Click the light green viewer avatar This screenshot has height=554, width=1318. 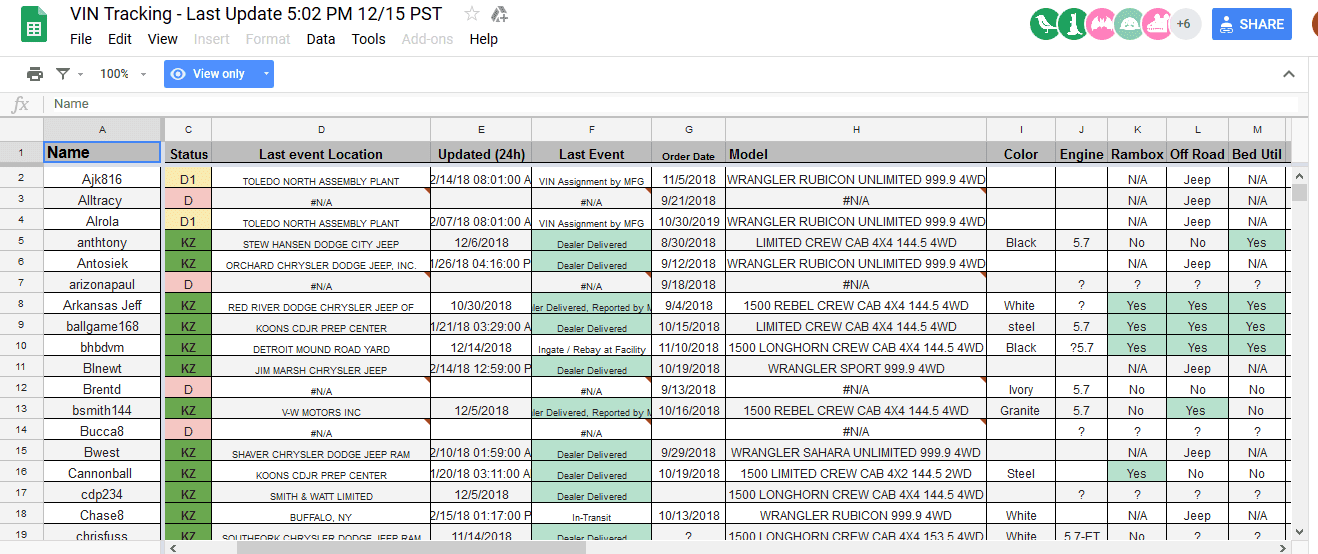coord(1128,24)
